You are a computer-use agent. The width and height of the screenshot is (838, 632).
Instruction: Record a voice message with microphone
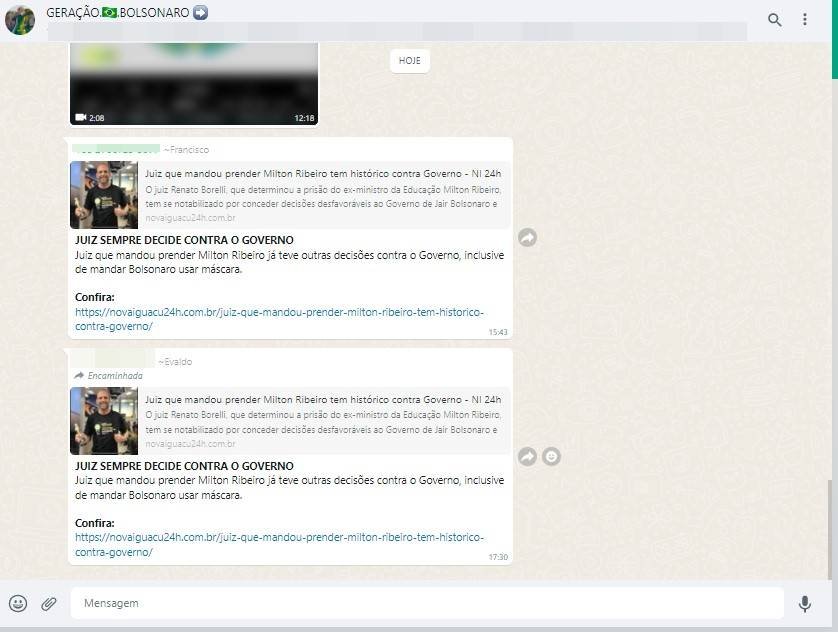click(804, 604)
